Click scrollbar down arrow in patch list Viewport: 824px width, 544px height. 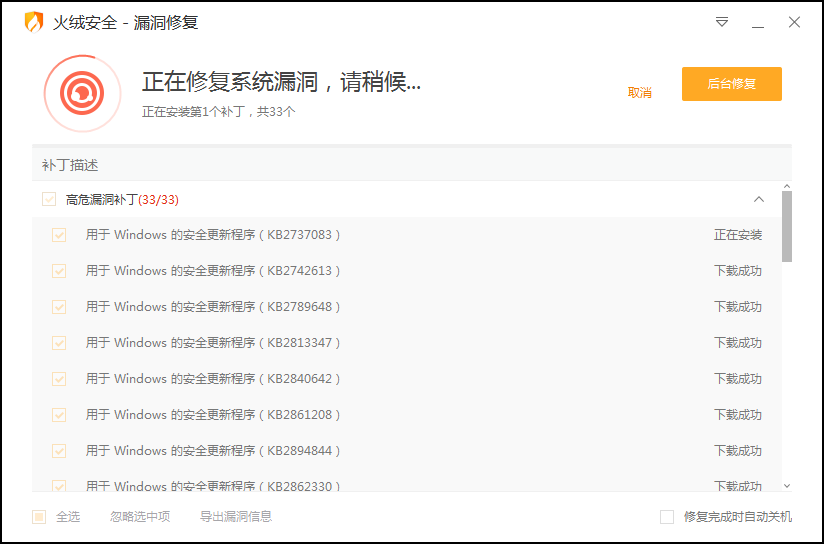(786, 486)
